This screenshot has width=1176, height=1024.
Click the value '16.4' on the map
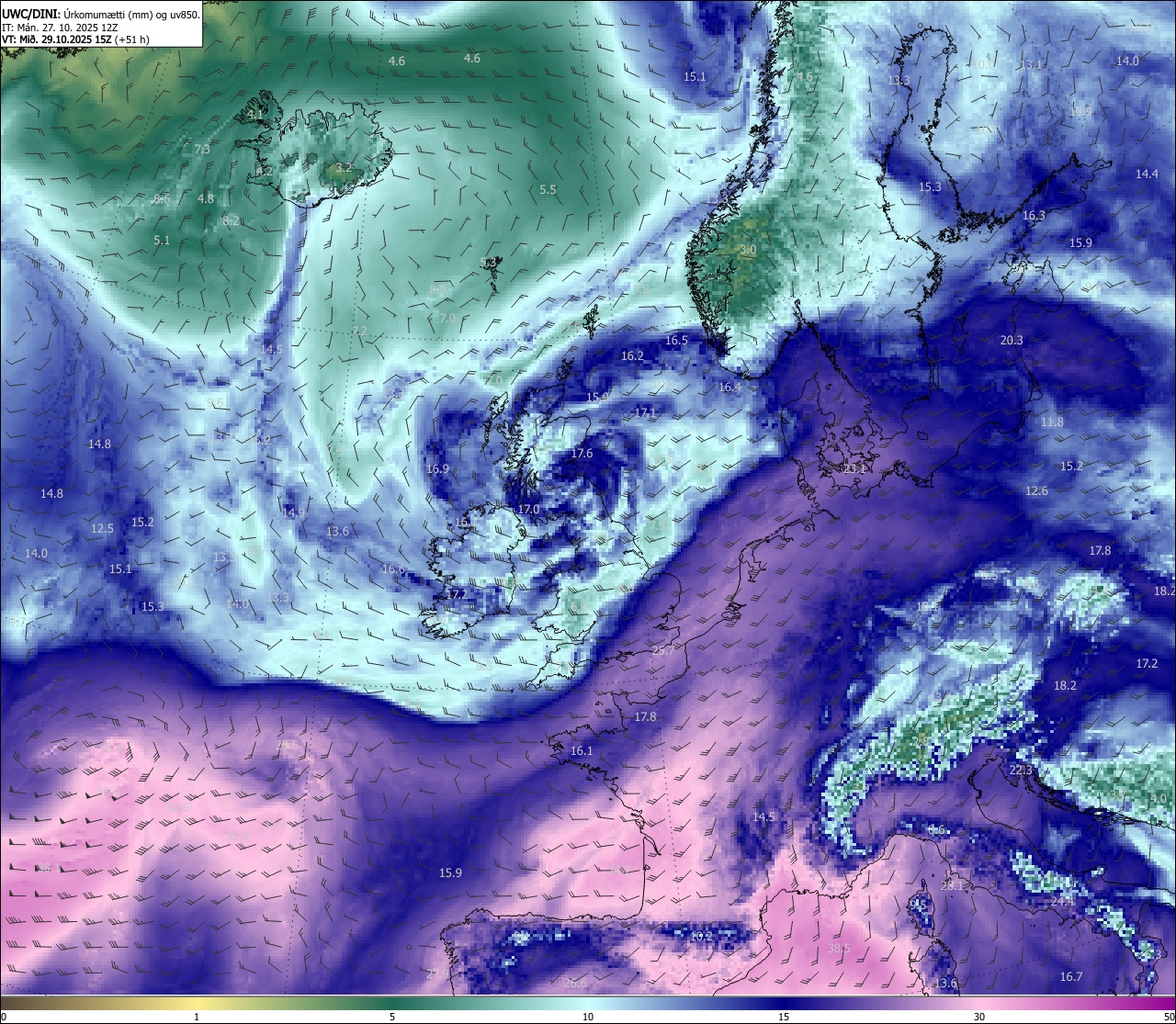click(x=729, y=387)
